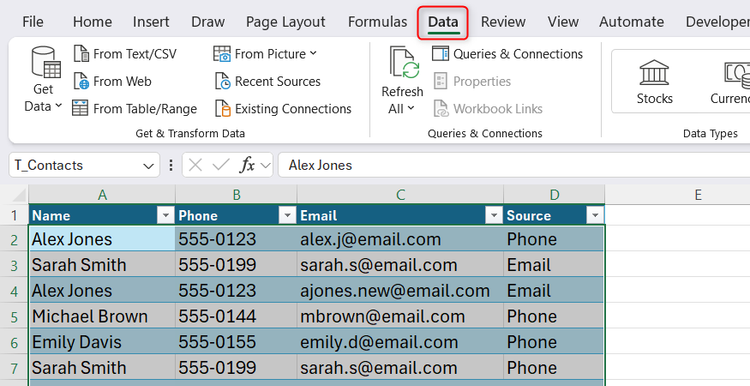The image size is (750, 386).
Task: Open the Insert Function dialog
Action: (248, 165)
